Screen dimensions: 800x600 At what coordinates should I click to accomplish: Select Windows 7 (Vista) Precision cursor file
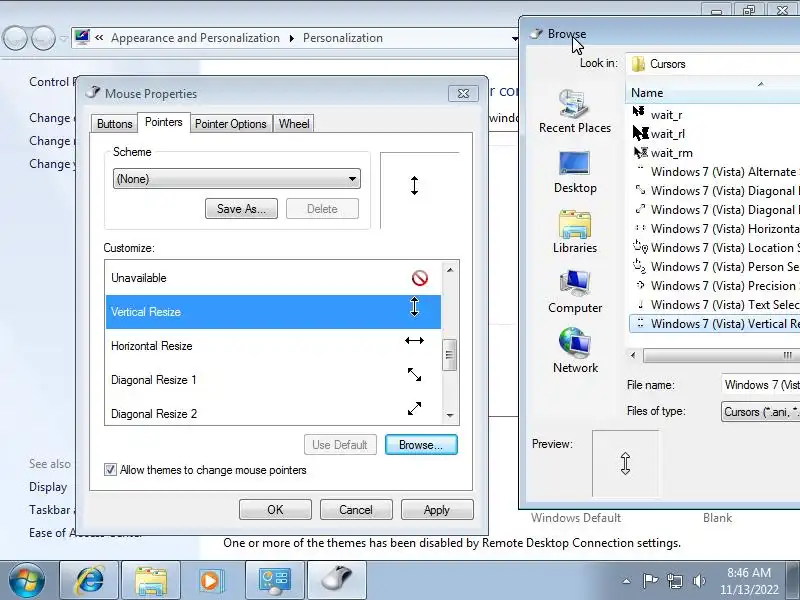click(x=715, y=286)
